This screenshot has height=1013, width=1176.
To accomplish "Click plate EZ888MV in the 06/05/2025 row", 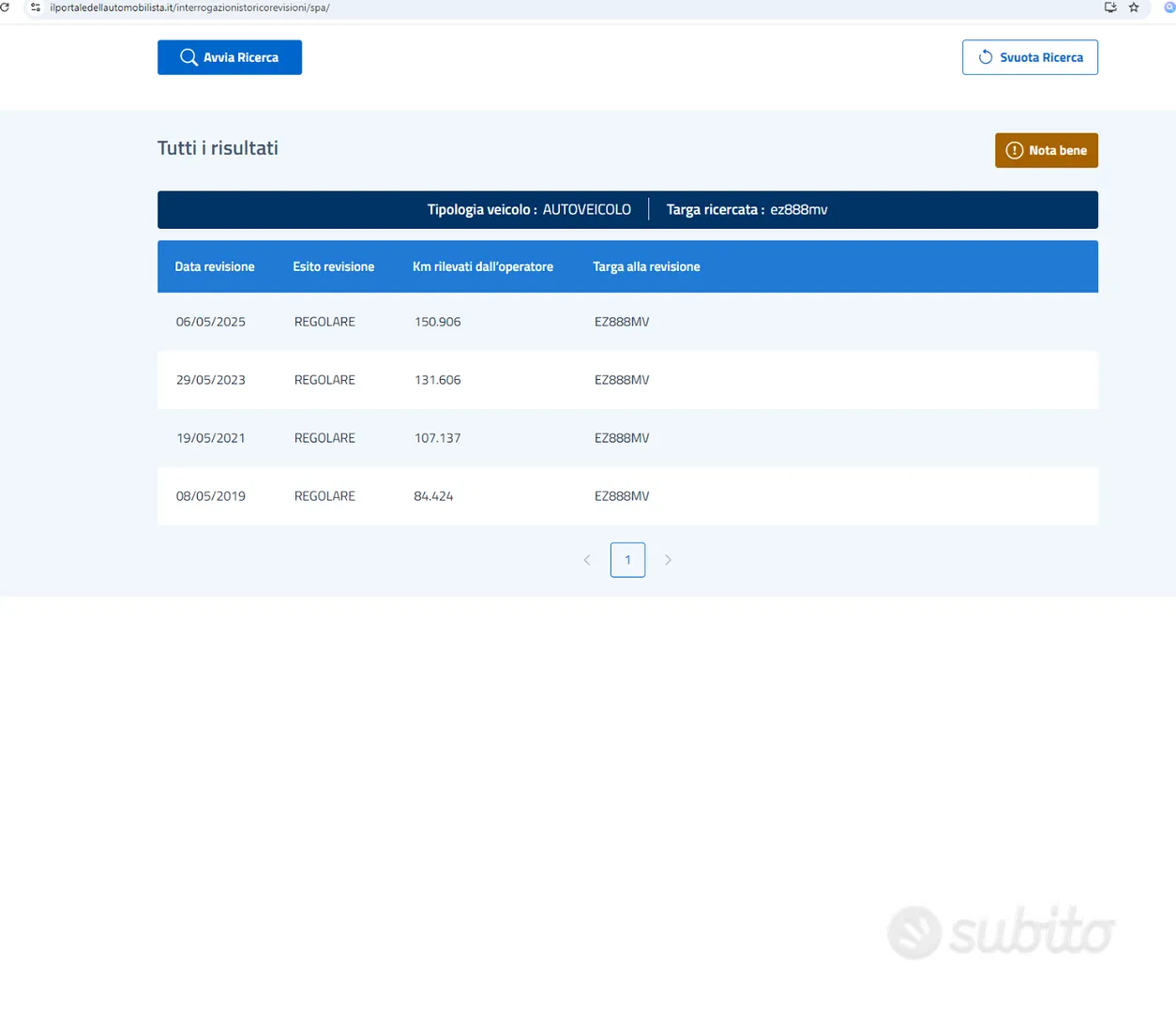I will [x=622, y=322].
